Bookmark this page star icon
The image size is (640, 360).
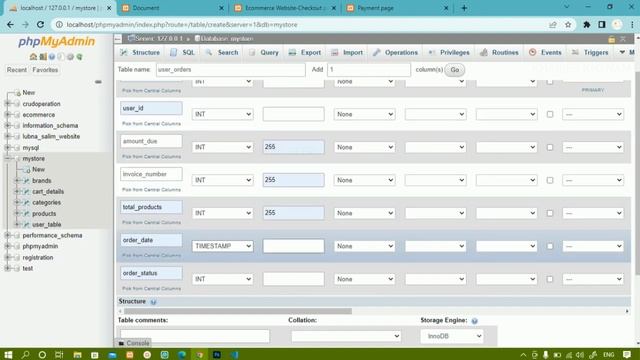coord(568,24)
